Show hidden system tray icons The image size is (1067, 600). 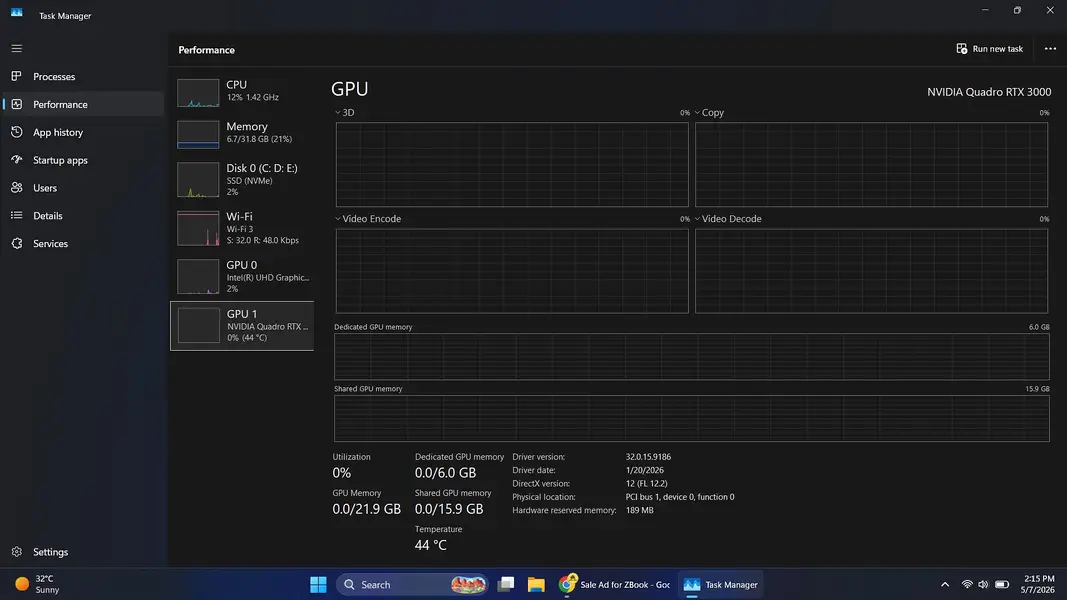(945, 584)
